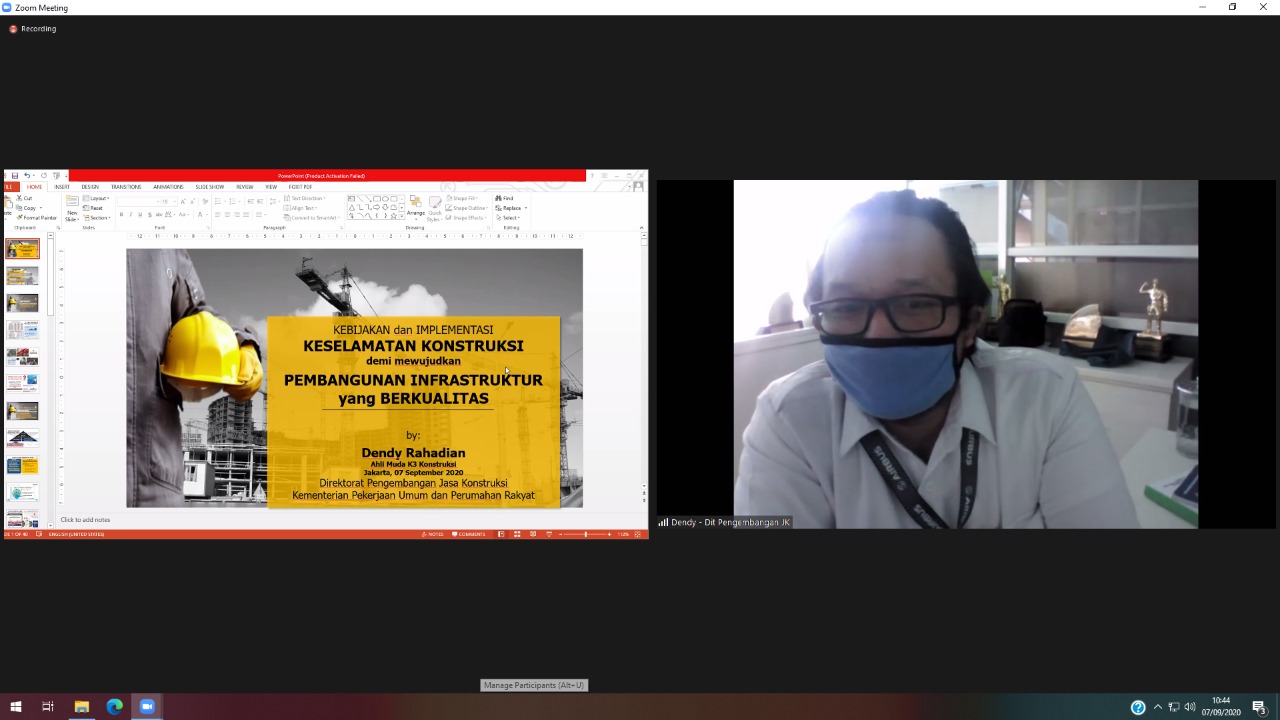1280x720 pixels.
Task: Click the Zoom Recording indicator
Action: point(33,29)
